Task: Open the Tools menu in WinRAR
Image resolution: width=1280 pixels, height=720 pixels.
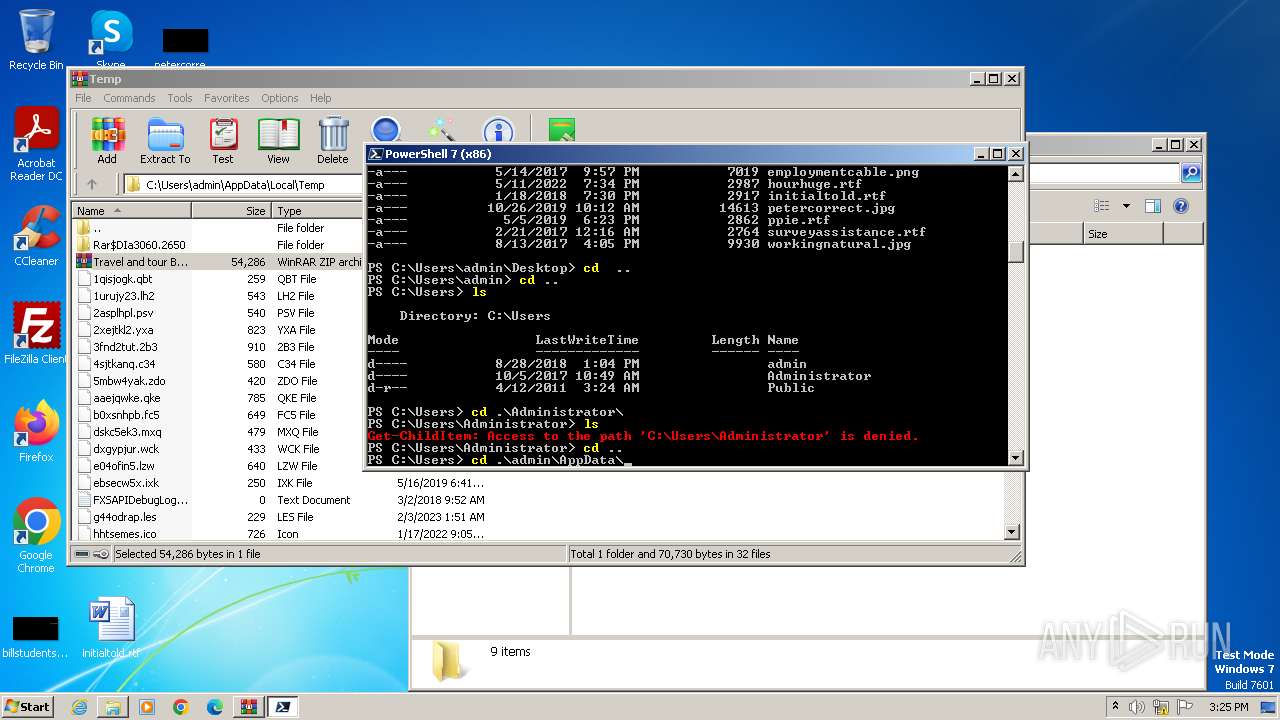Action: coord(180,98)
